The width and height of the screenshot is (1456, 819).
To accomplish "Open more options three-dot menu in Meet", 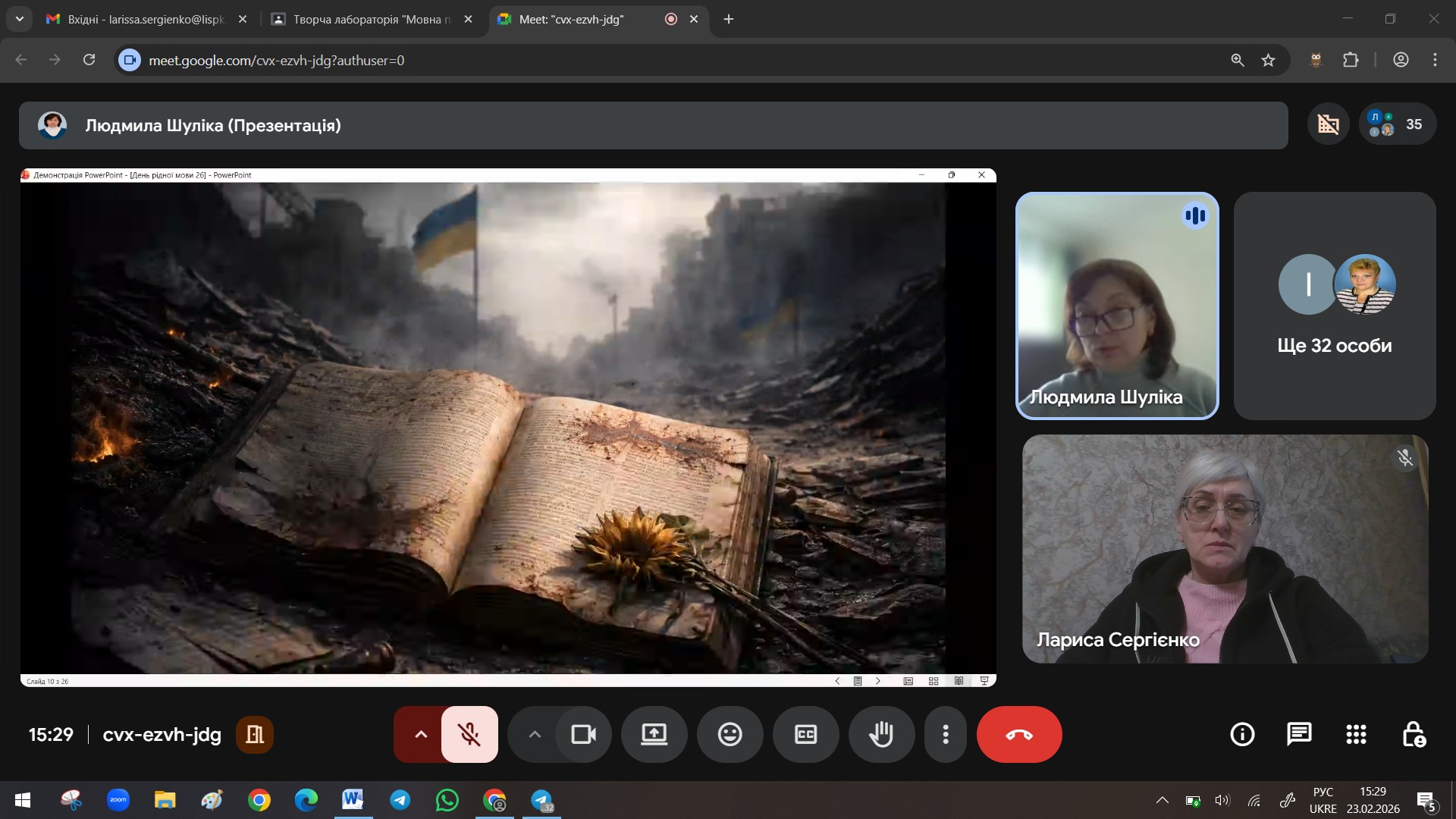I will tap(945, 734).
